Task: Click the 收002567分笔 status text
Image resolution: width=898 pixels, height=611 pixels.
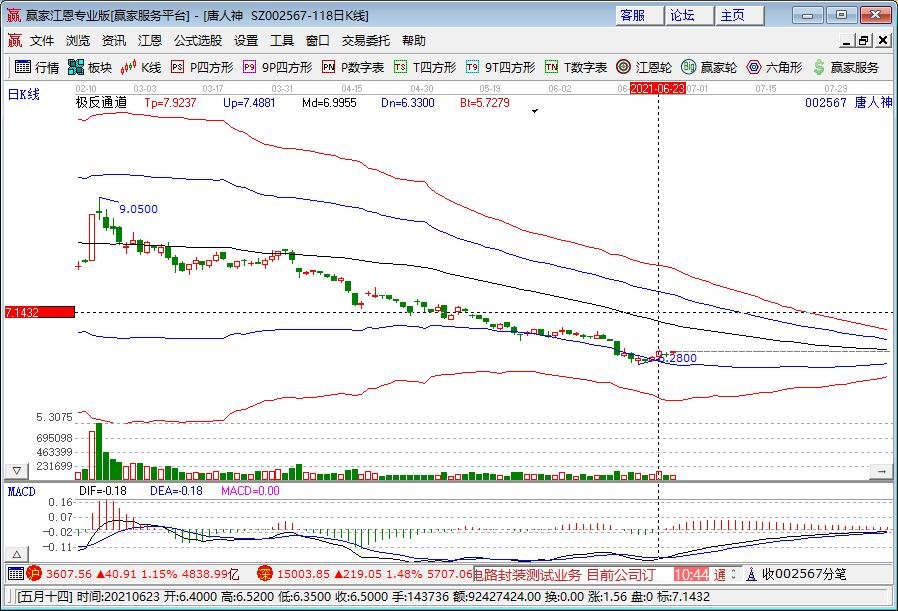Action: (x=804, y=574)
